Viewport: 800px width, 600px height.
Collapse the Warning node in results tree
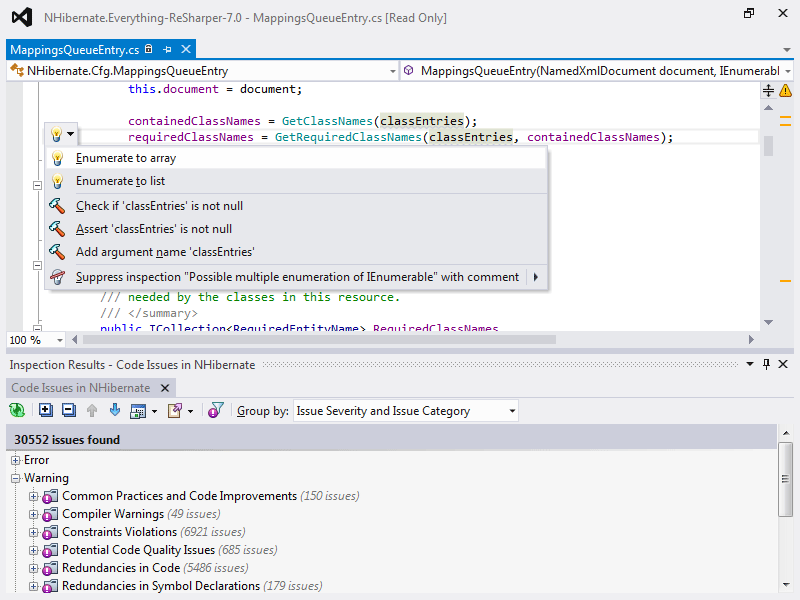16,479
